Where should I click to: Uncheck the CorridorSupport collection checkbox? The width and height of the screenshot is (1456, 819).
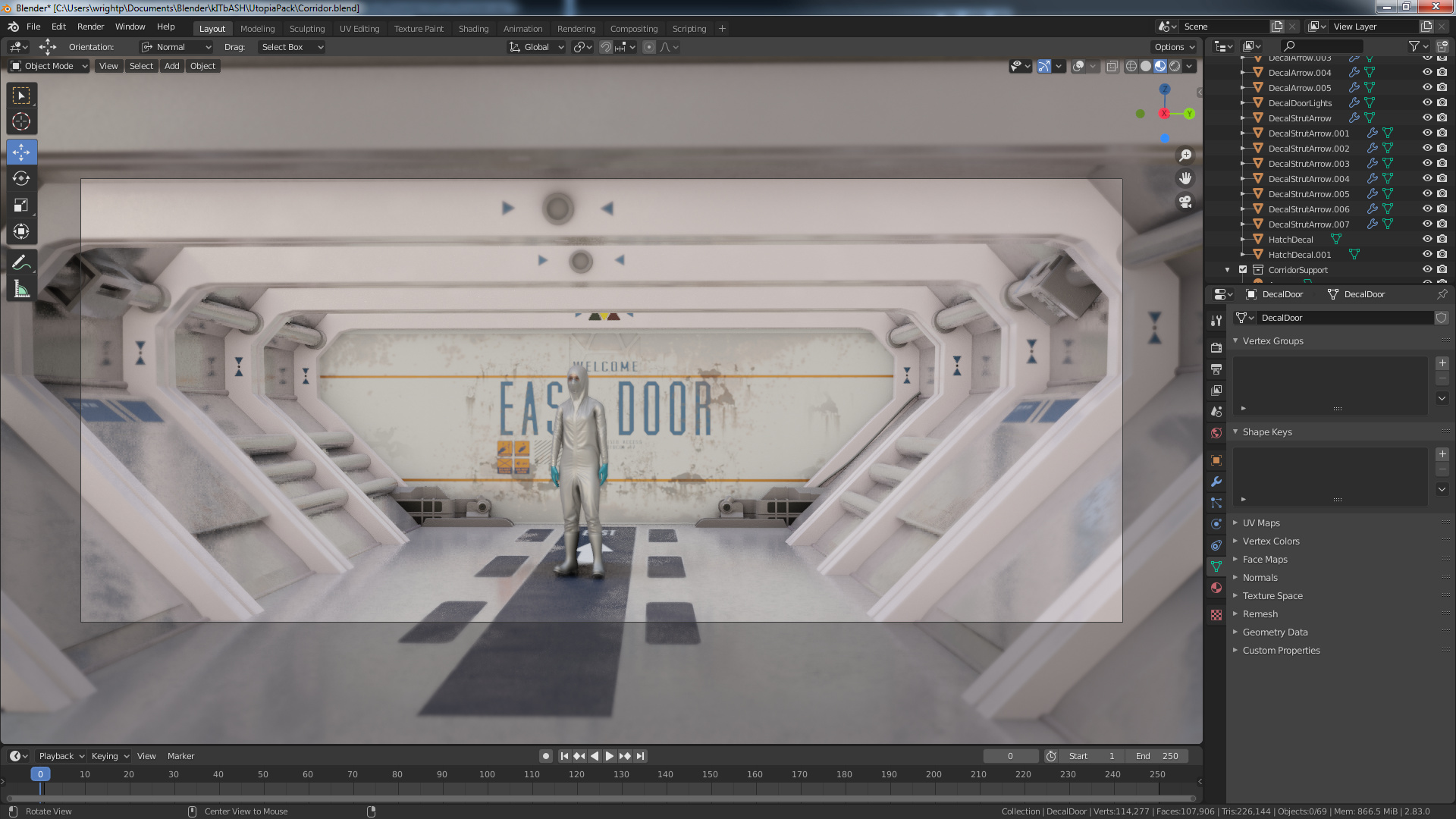1243,270
